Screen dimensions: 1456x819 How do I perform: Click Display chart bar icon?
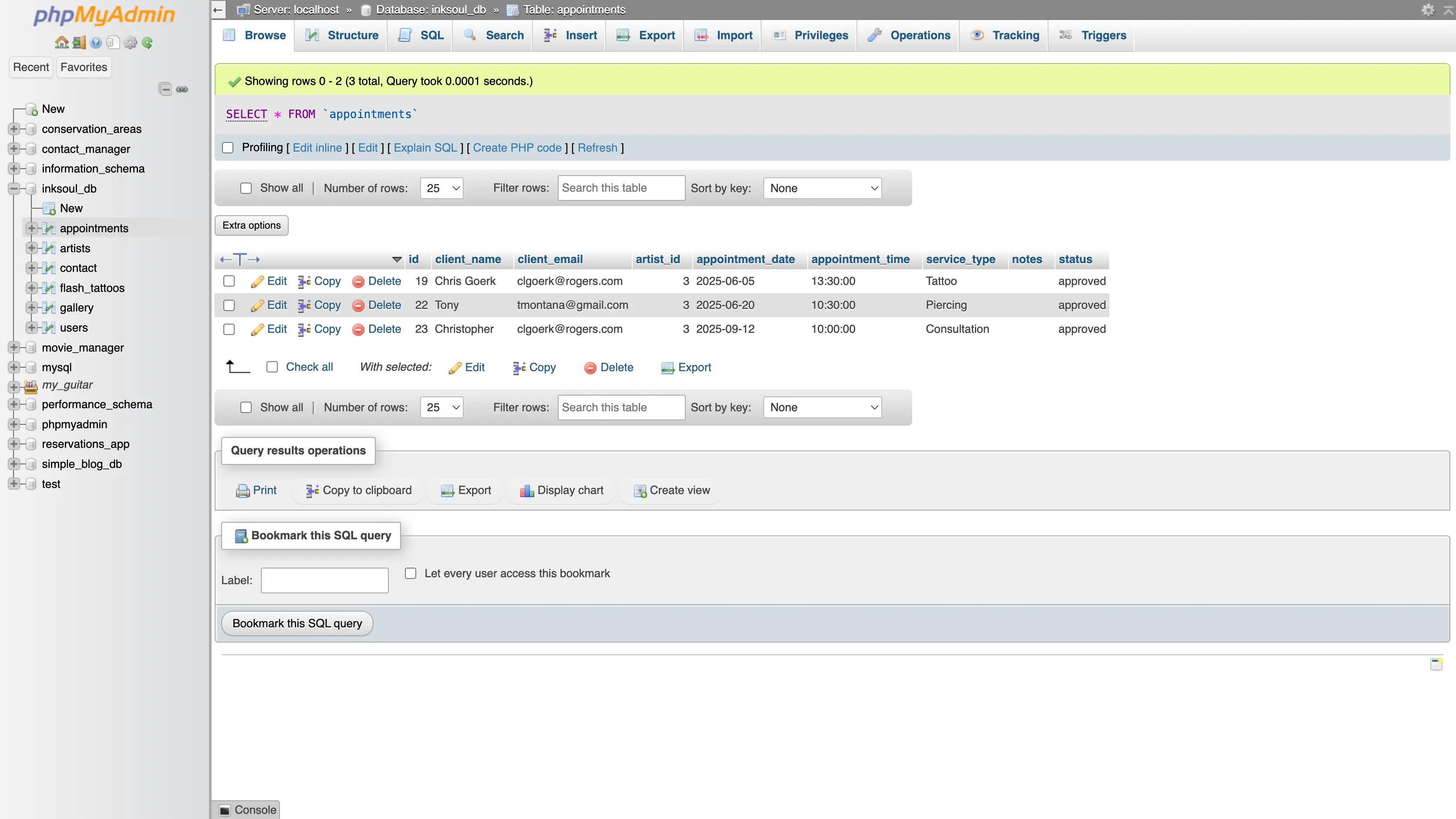click(x=527, y=491)
